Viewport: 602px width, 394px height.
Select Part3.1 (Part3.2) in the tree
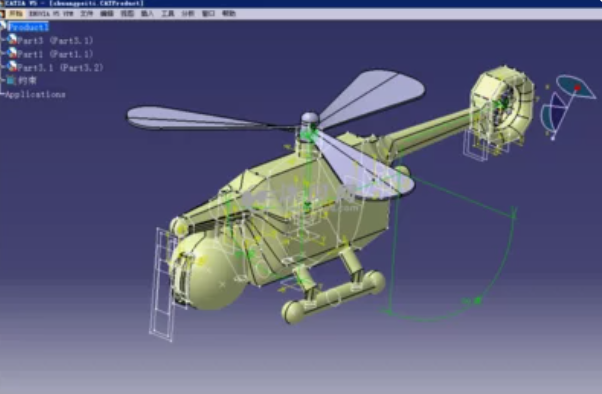pos(60,68)
